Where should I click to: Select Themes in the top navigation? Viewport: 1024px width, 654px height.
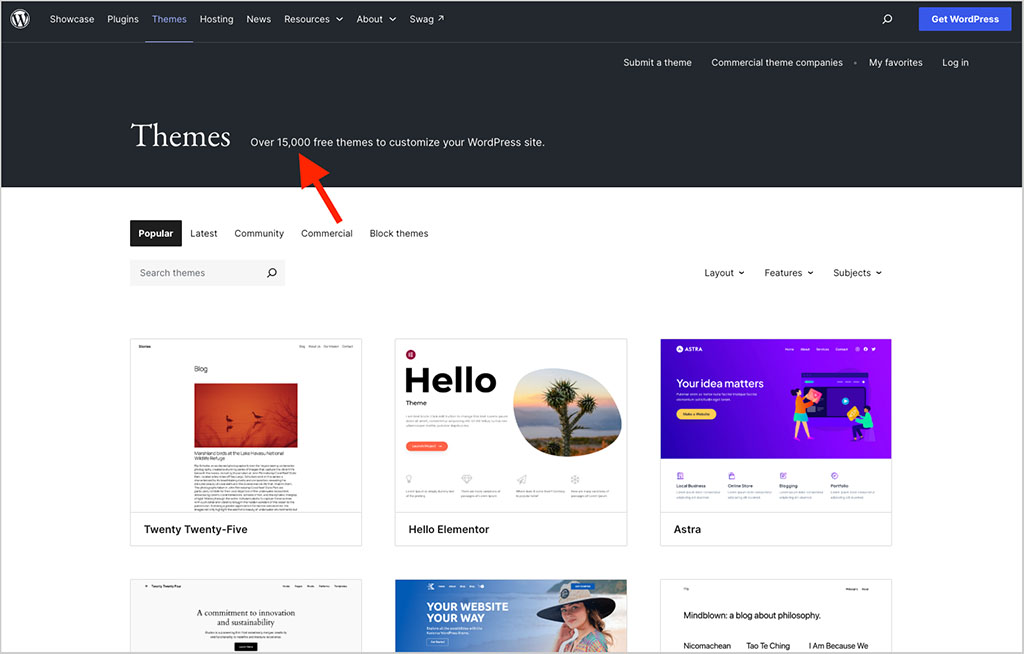[169, 19]
